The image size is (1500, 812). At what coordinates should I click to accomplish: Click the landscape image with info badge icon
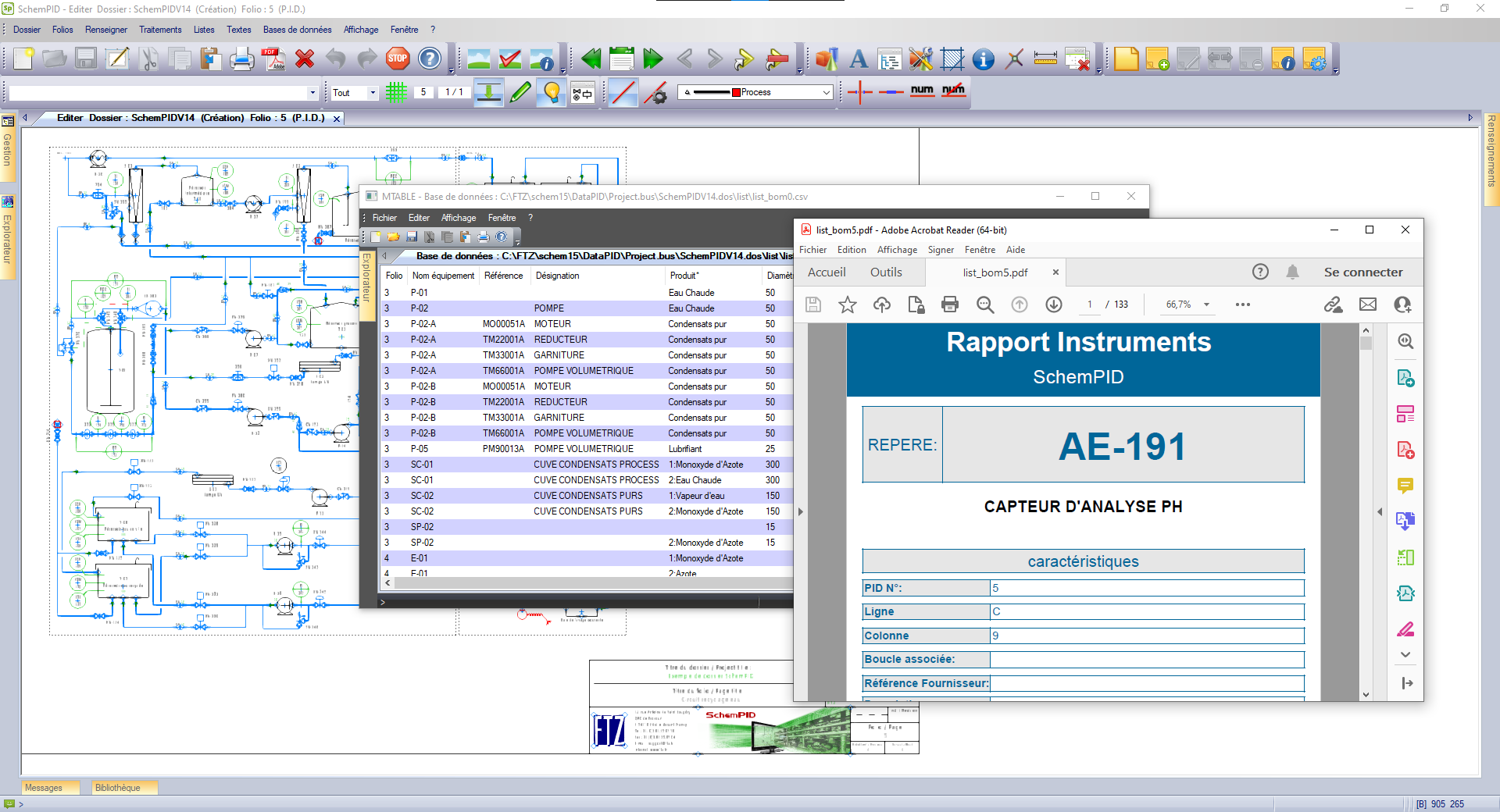tap(541, 59)
